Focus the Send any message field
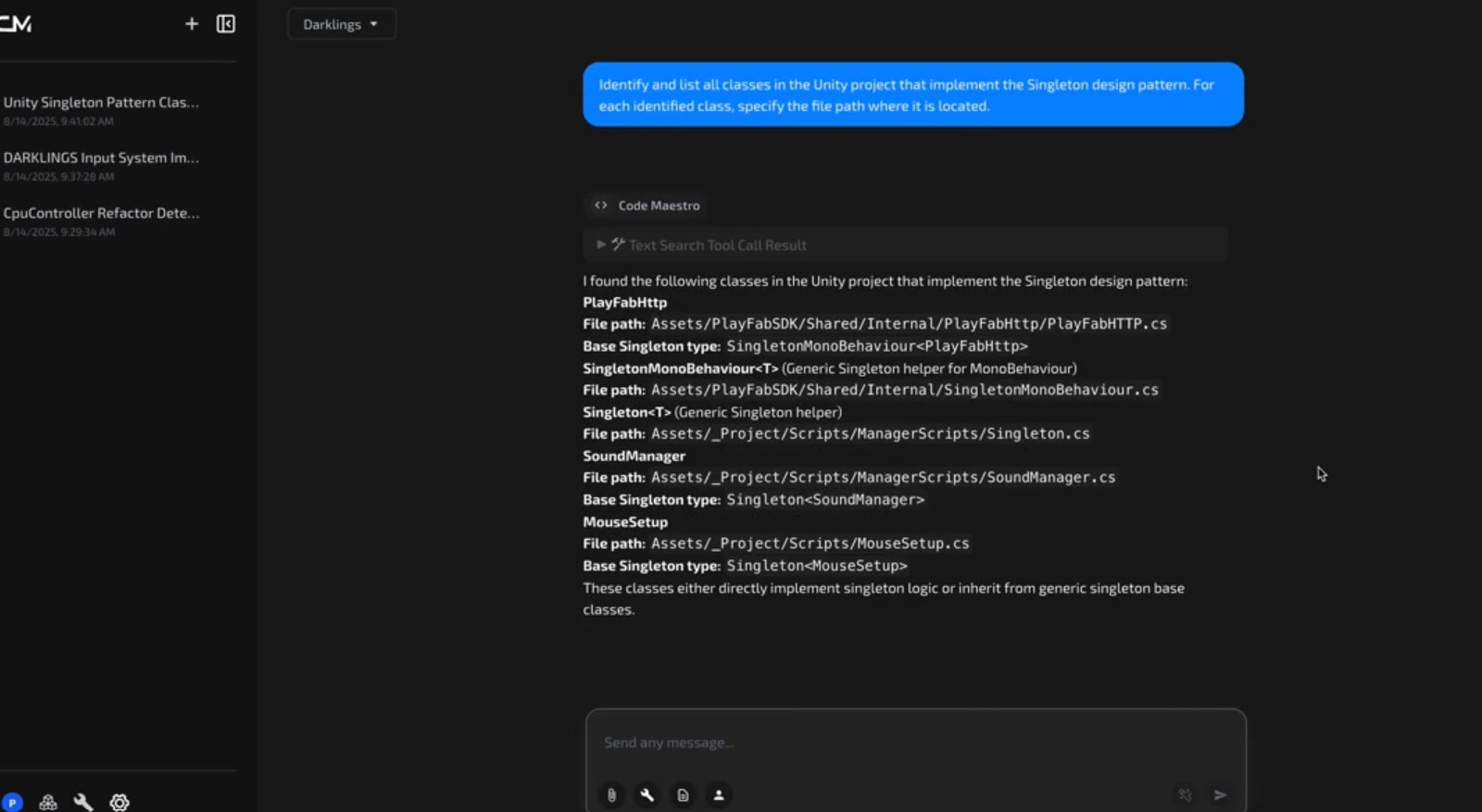 [915, 743]
